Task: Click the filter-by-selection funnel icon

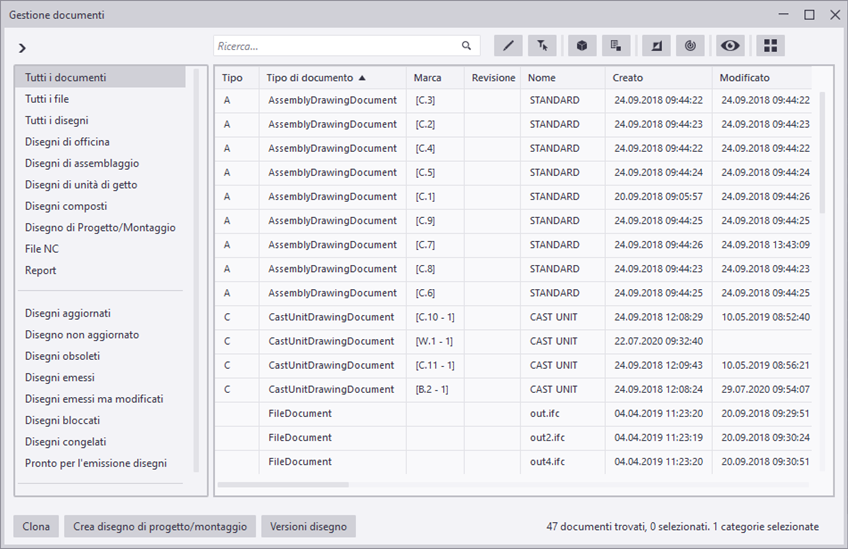Action: pos(542,46)
